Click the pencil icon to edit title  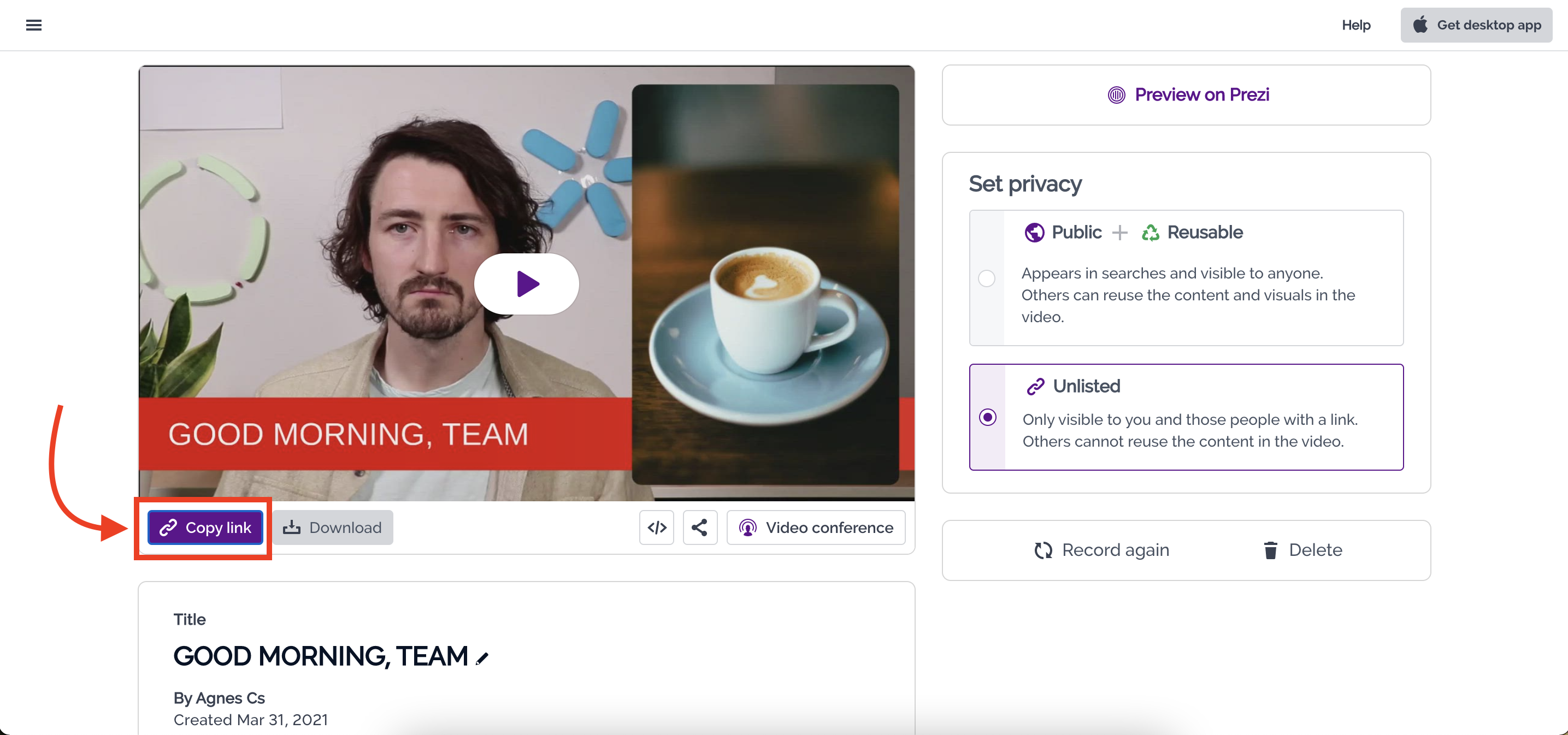coord(482,659)
